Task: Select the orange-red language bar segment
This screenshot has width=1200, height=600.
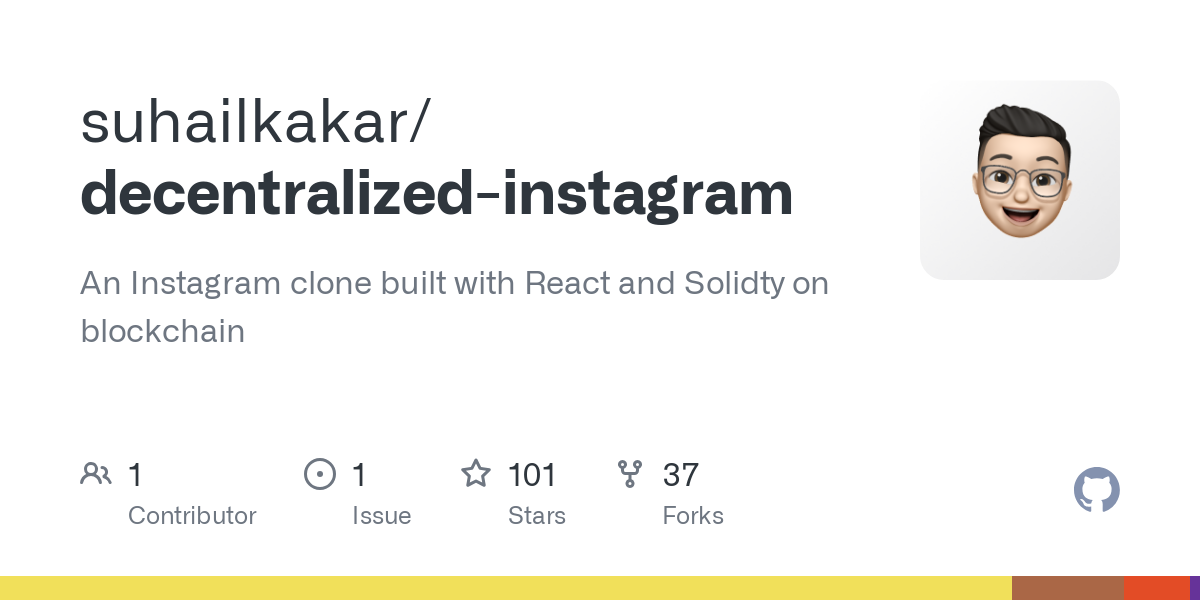Action: [1156, 588]
